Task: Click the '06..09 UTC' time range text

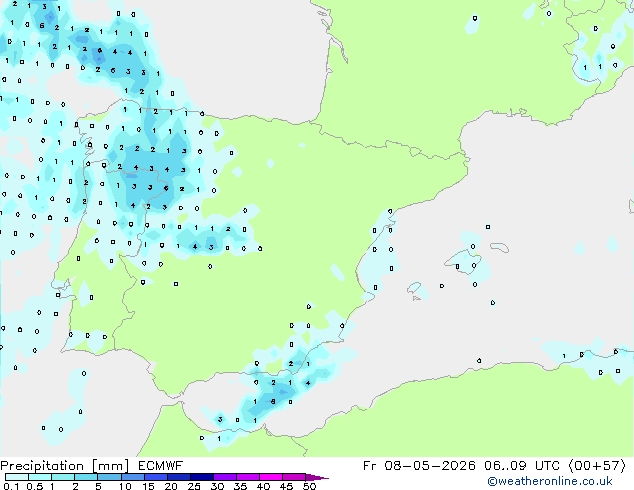Action: (522, 466)
